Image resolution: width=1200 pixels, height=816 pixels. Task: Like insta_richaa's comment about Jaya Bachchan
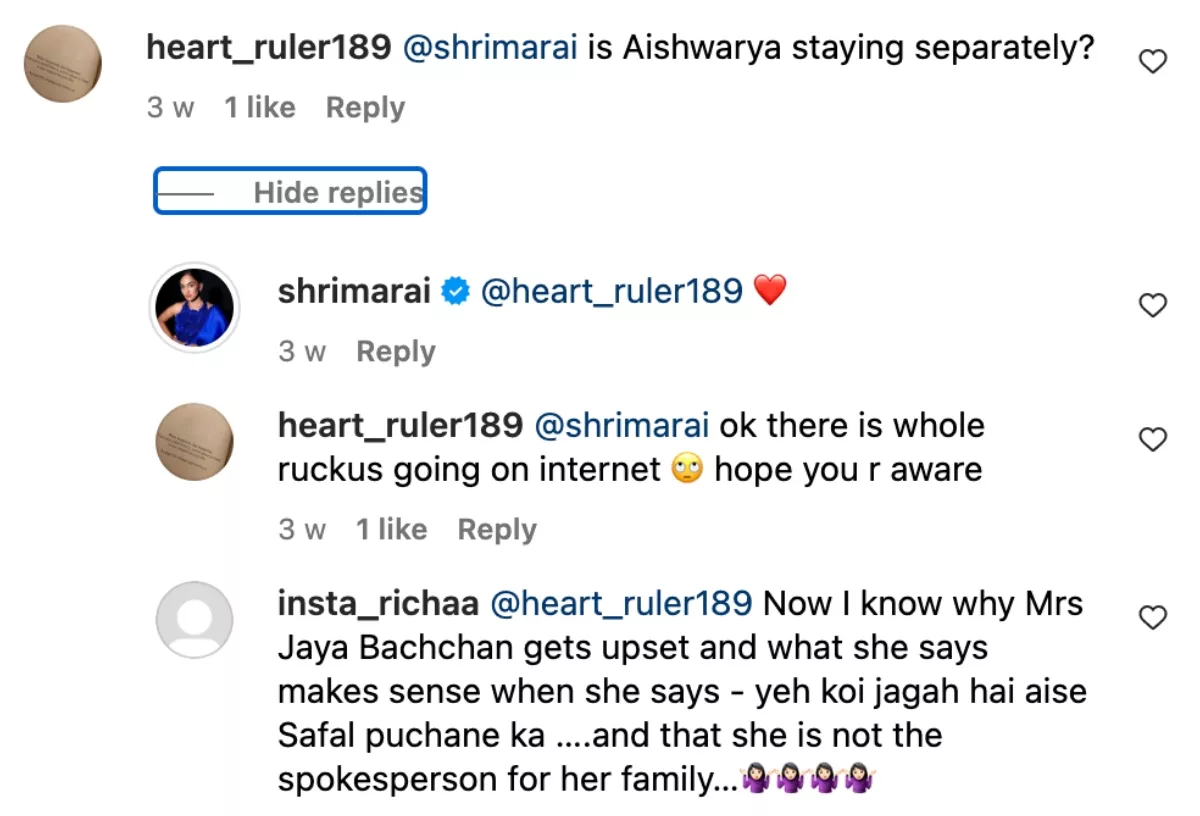click(1153, 618)
